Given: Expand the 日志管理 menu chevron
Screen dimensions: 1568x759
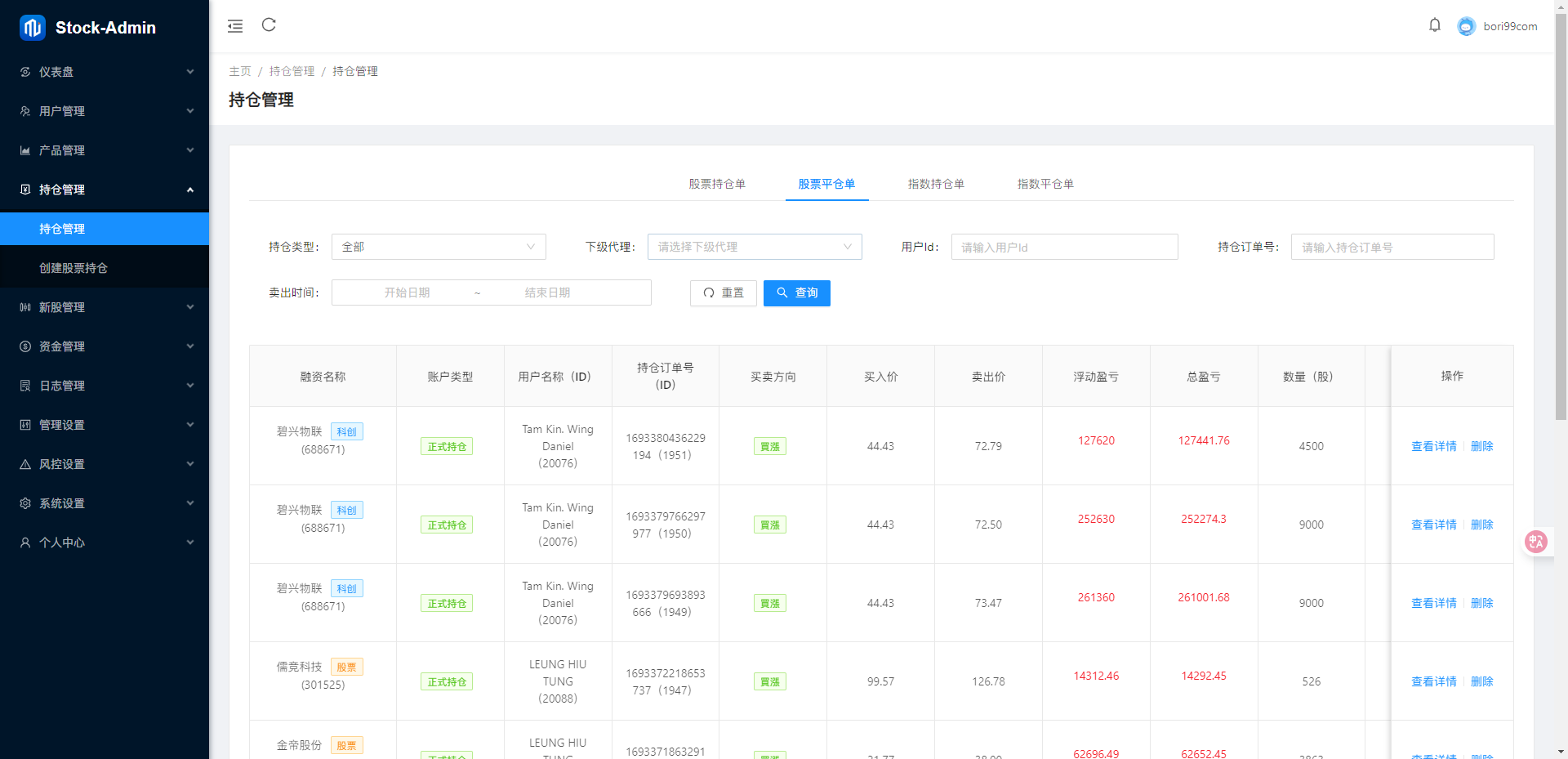Looking at the screenshot, I should point(190,386).
